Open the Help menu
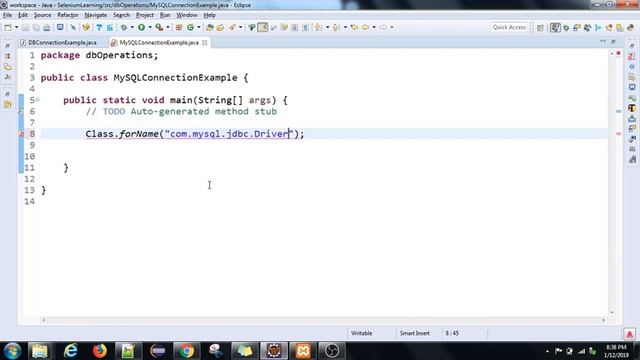Image resolution: width=640 pixels, height=360 pixels. [209, 15]
